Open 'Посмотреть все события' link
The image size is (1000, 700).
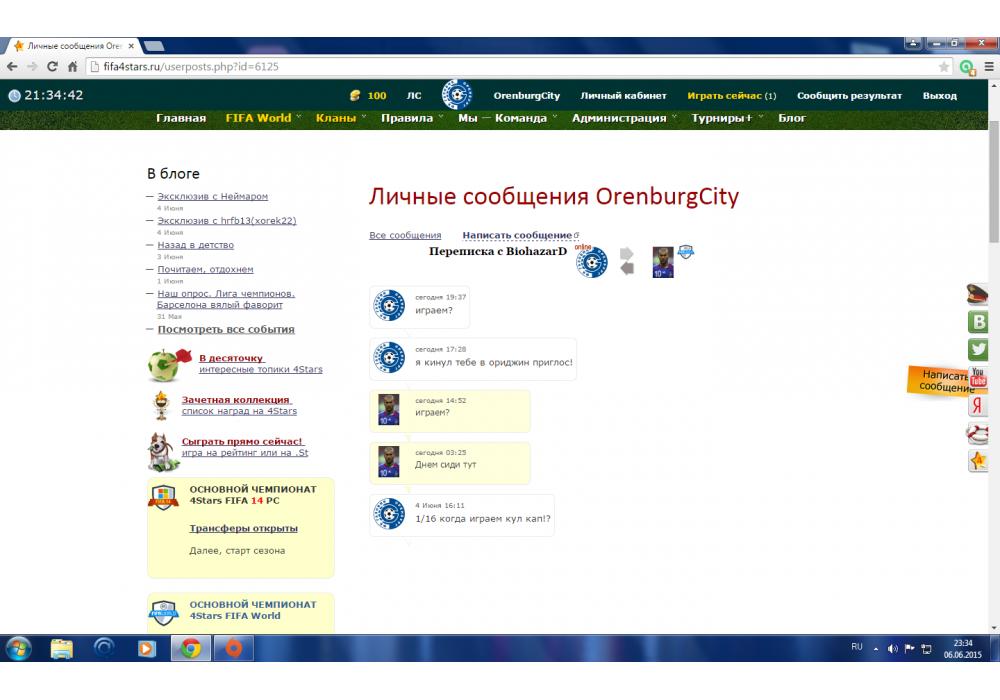(226, 330)
